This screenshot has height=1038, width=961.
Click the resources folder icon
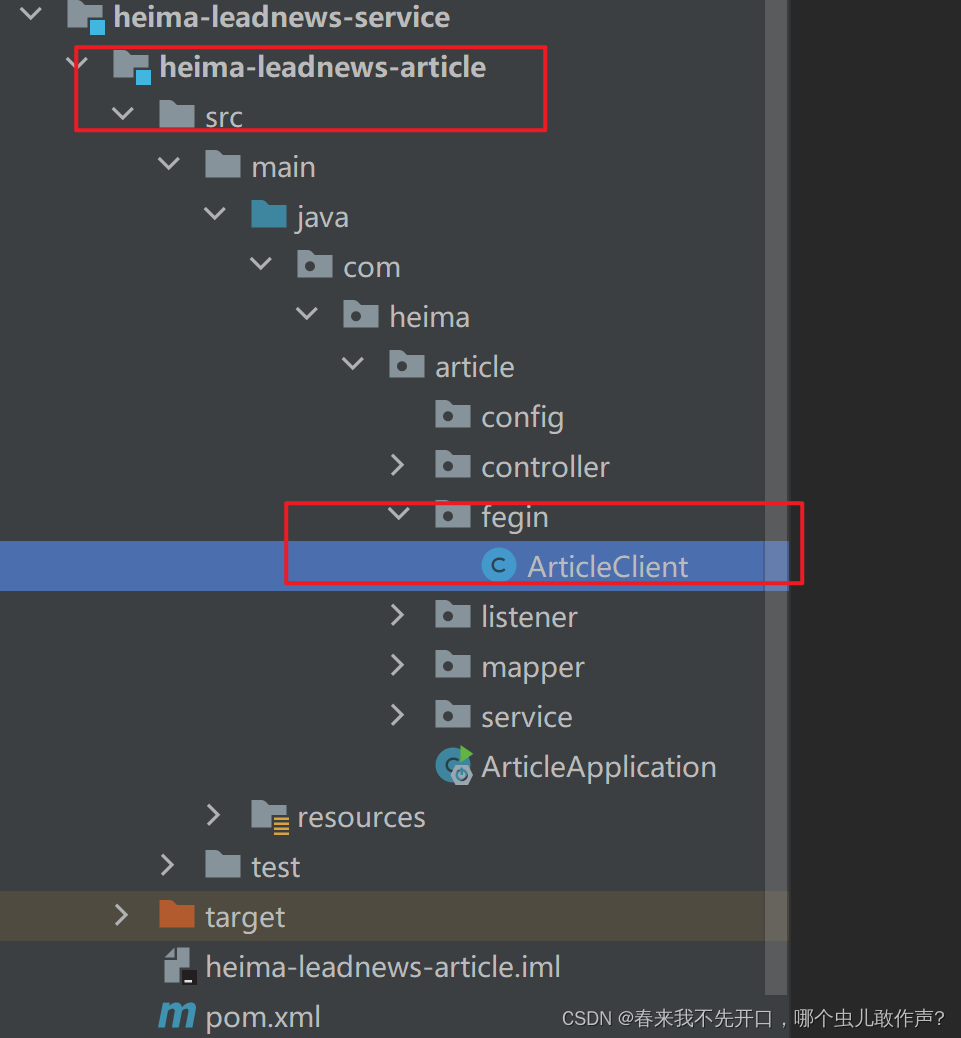270,816
